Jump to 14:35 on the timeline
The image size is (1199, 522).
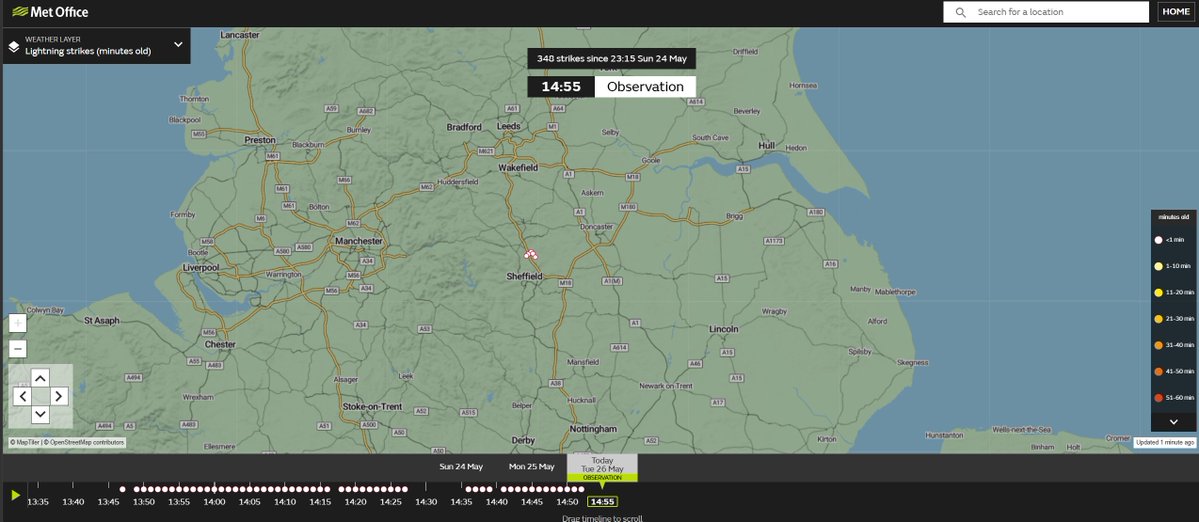(461, 502)
